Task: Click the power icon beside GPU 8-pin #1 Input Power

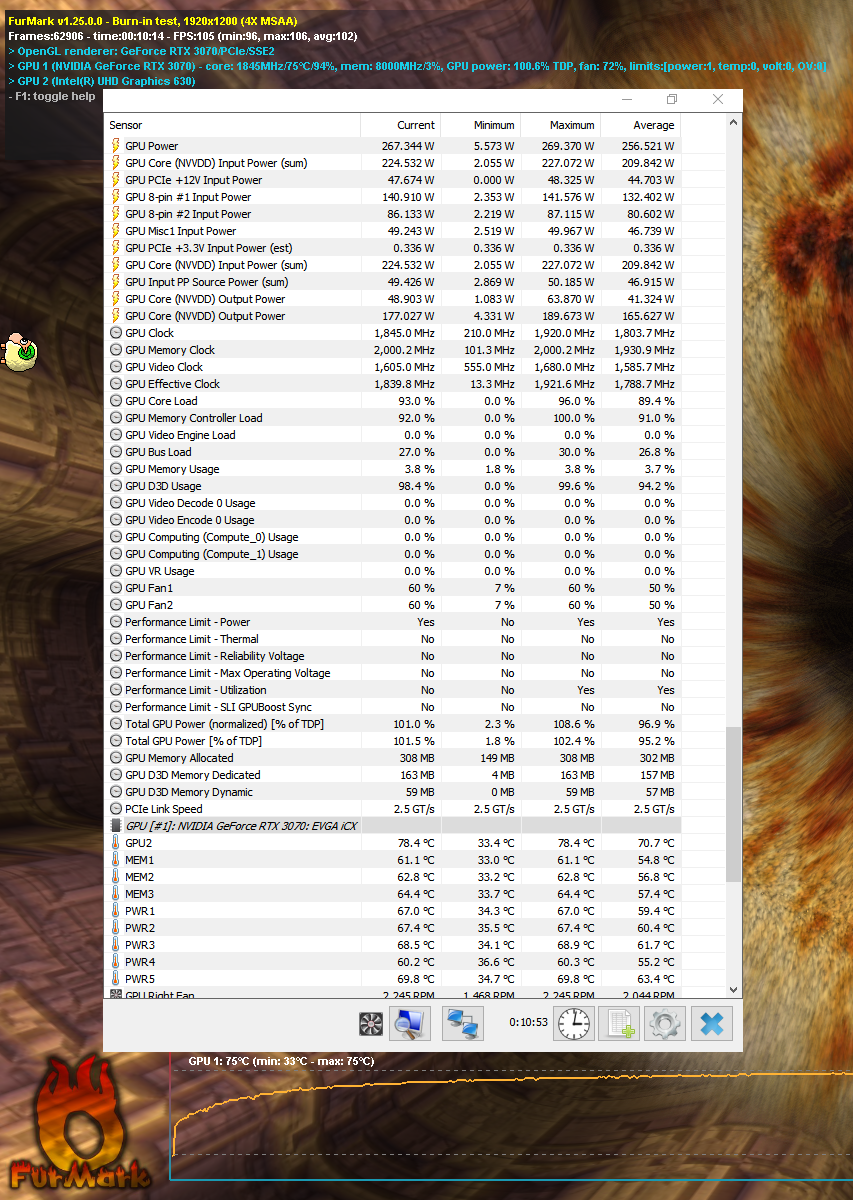Action: [x=116, y=197]
